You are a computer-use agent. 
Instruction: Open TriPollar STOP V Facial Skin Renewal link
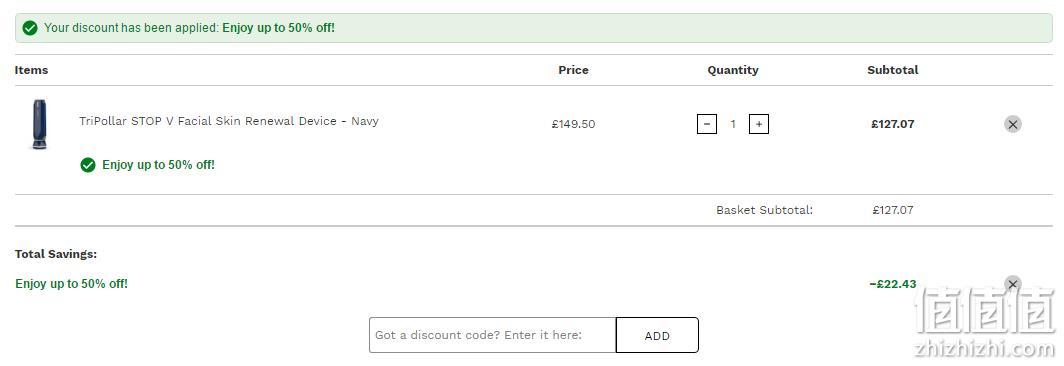pos(229,121)
